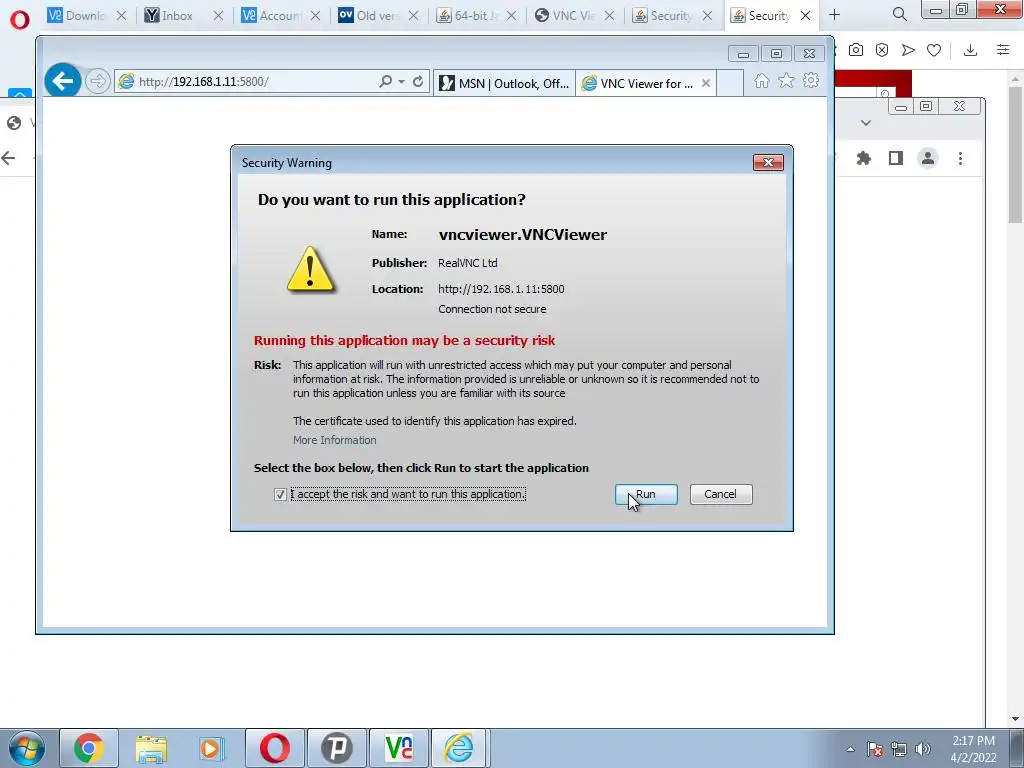Click the search magnifier in IE address bar

click(x=386, y=81)
